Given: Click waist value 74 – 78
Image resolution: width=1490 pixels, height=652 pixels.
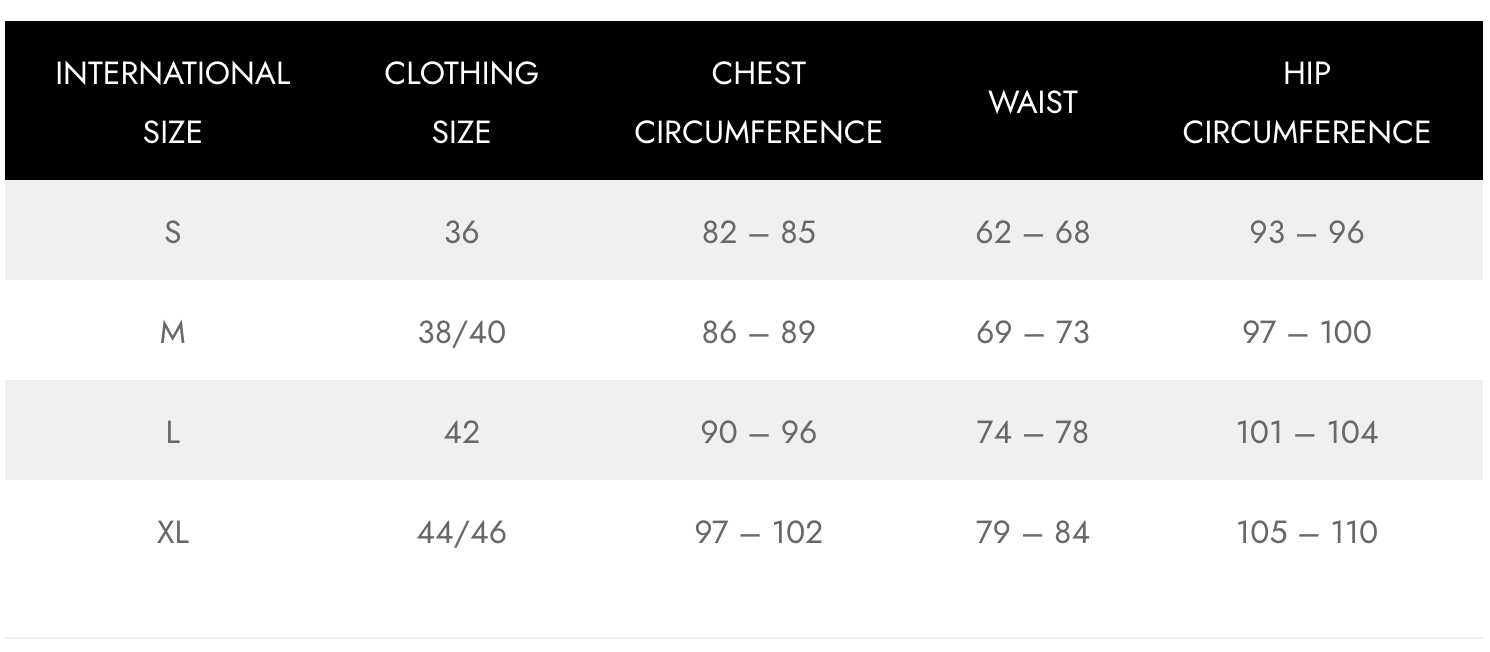Looking at the screenshot, I should coord(1033,432).
